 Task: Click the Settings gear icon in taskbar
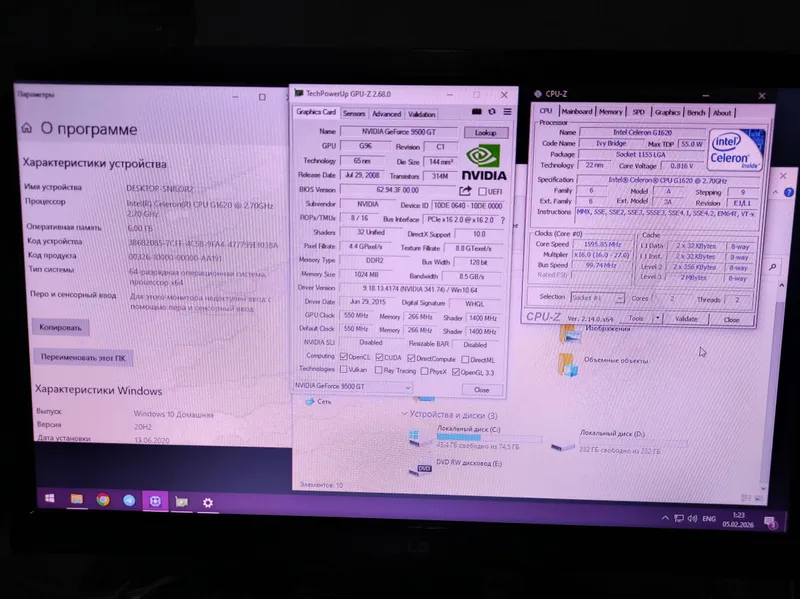[208, 503]
